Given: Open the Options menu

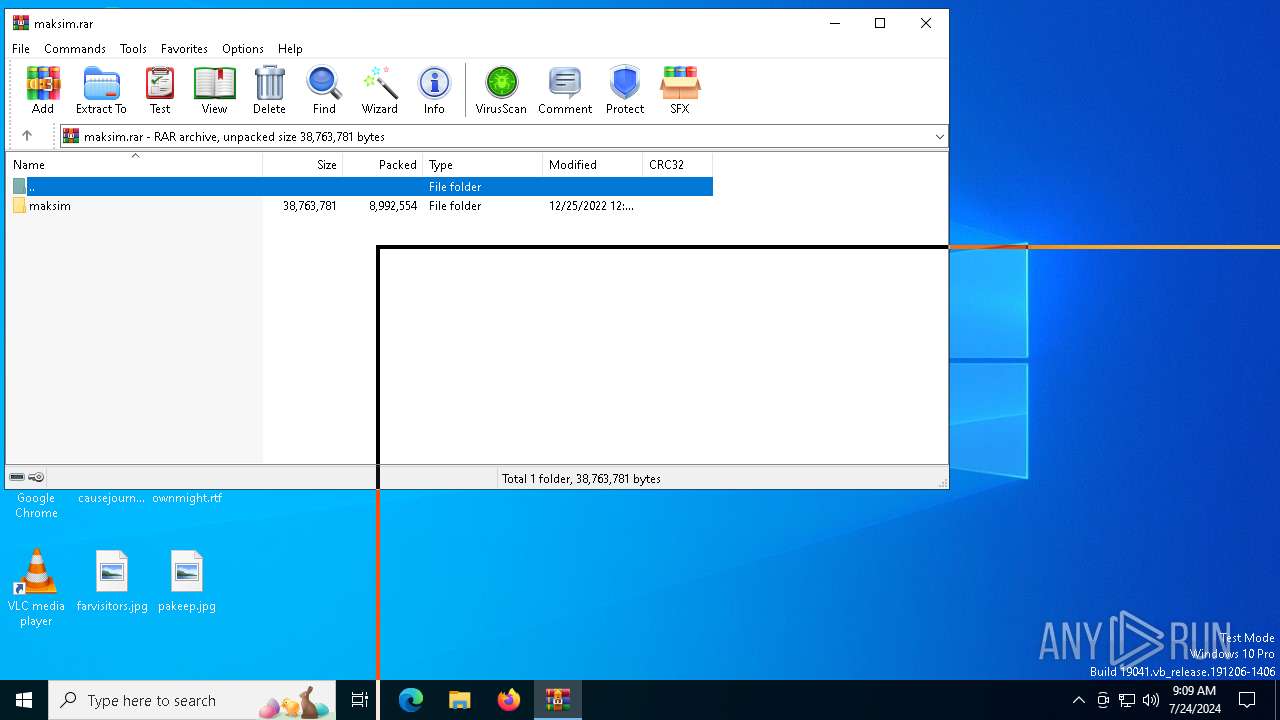Looking at the screenshot, I should tap(243, 48).
